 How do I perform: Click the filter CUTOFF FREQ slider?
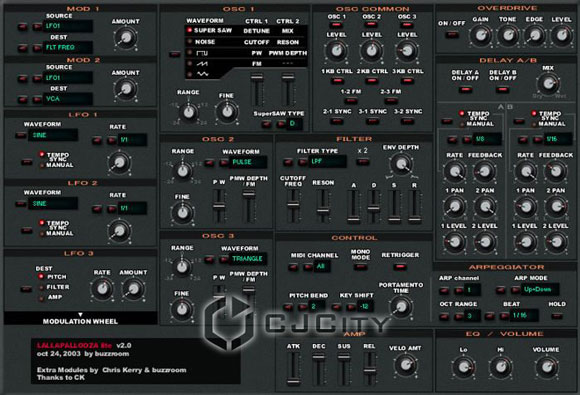(293, 206)
